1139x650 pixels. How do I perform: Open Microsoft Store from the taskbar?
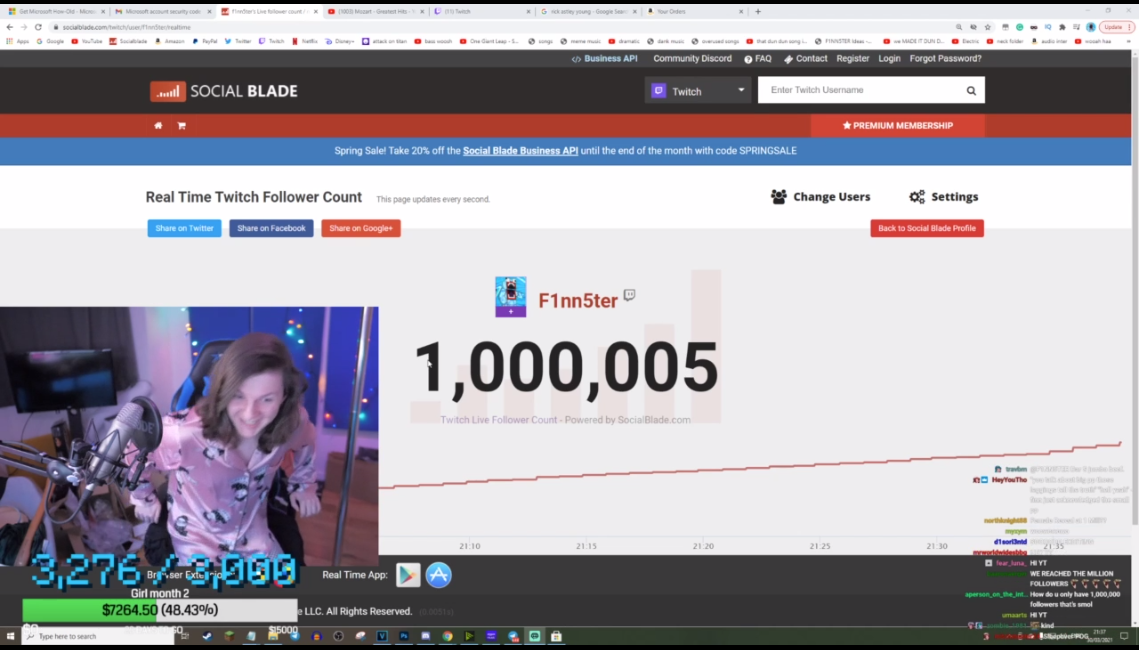pyautogui.click(x=556, y=636)
